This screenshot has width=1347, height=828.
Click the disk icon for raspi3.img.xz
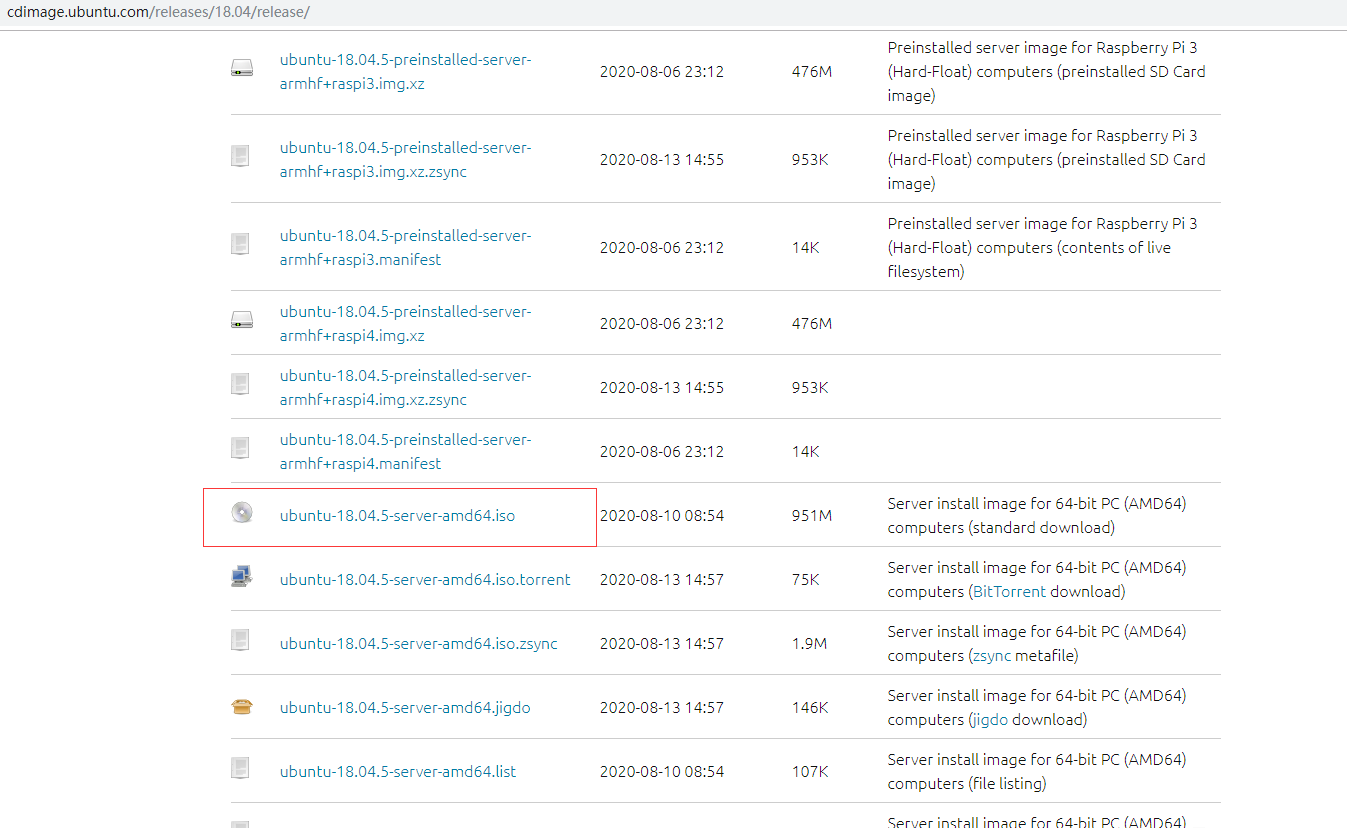pyautogui.click(x=242, y=68)
